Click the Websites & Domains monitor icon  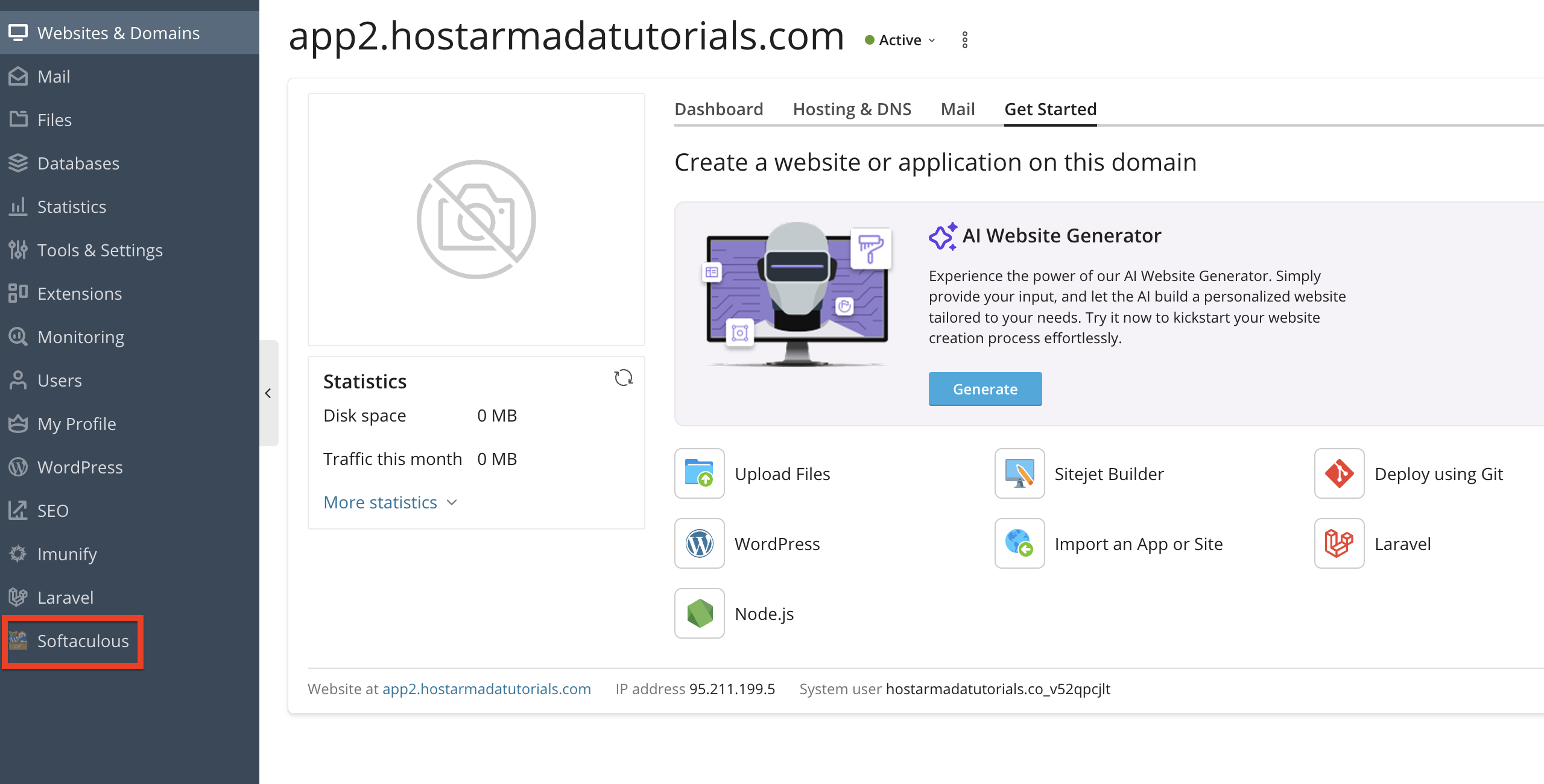[x=18, y=33]
